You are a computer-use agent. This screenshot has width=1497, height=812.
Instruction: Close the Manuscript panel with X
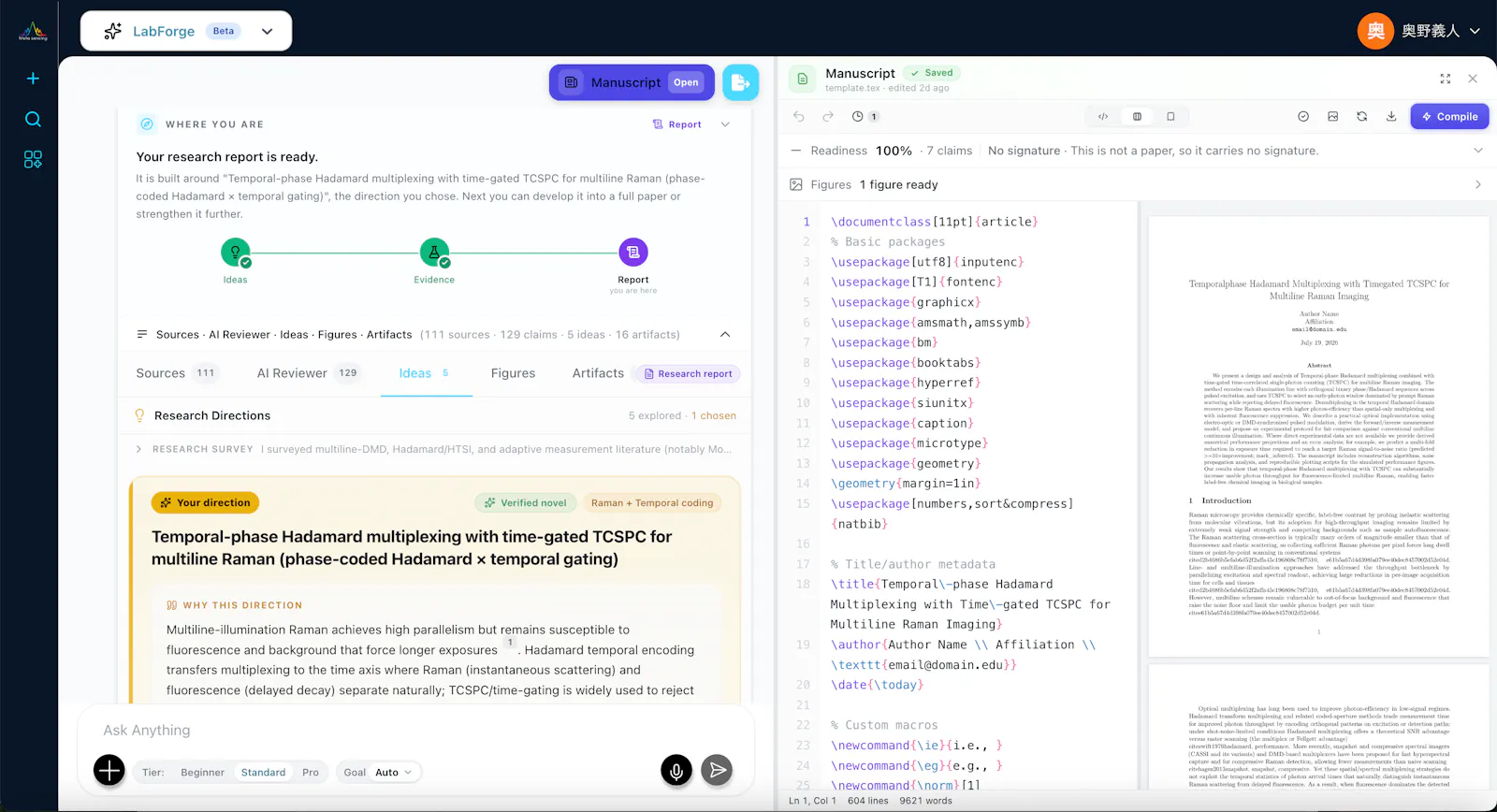(x=1473, y=79)
